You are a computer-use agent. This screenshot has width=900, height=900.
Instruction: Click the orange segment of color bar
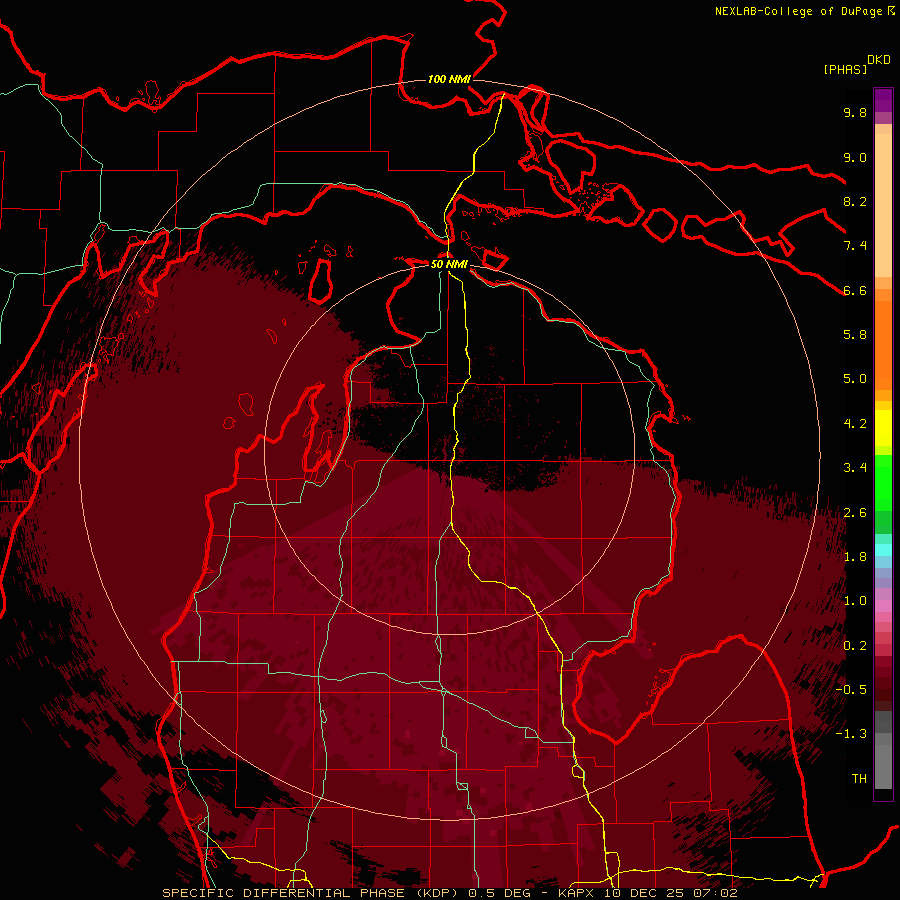point(883,344)
